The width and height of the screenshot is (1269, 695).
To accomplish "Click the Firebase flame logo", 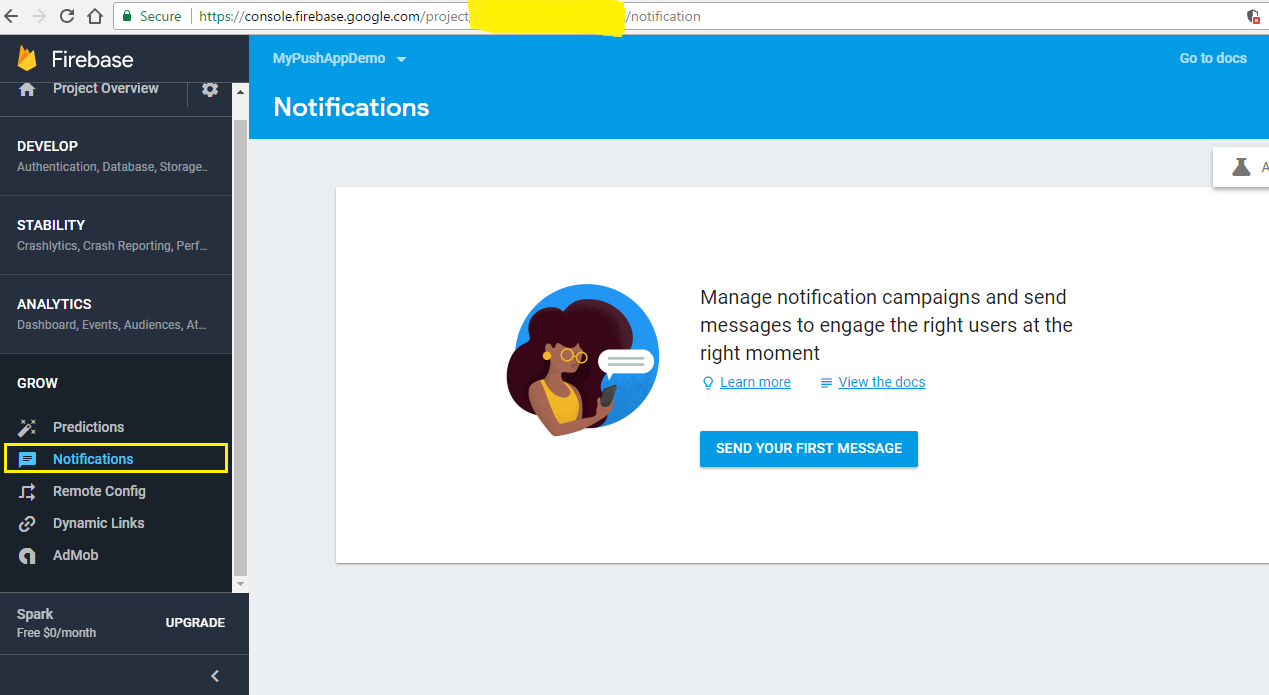I will coord(26,58).
